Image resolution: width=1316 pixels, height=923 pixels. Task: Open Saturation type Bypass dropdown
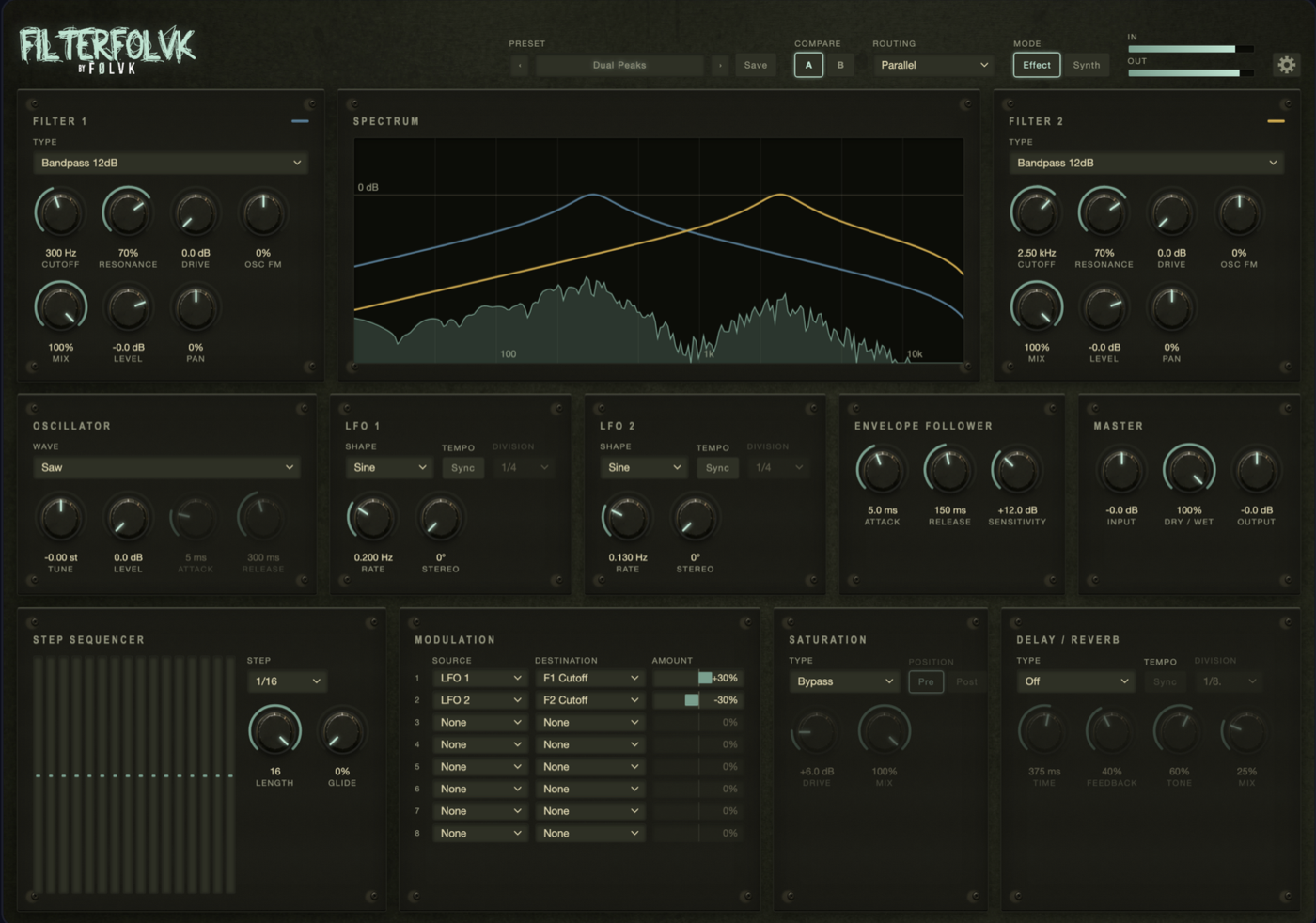[x=845, y=681]
